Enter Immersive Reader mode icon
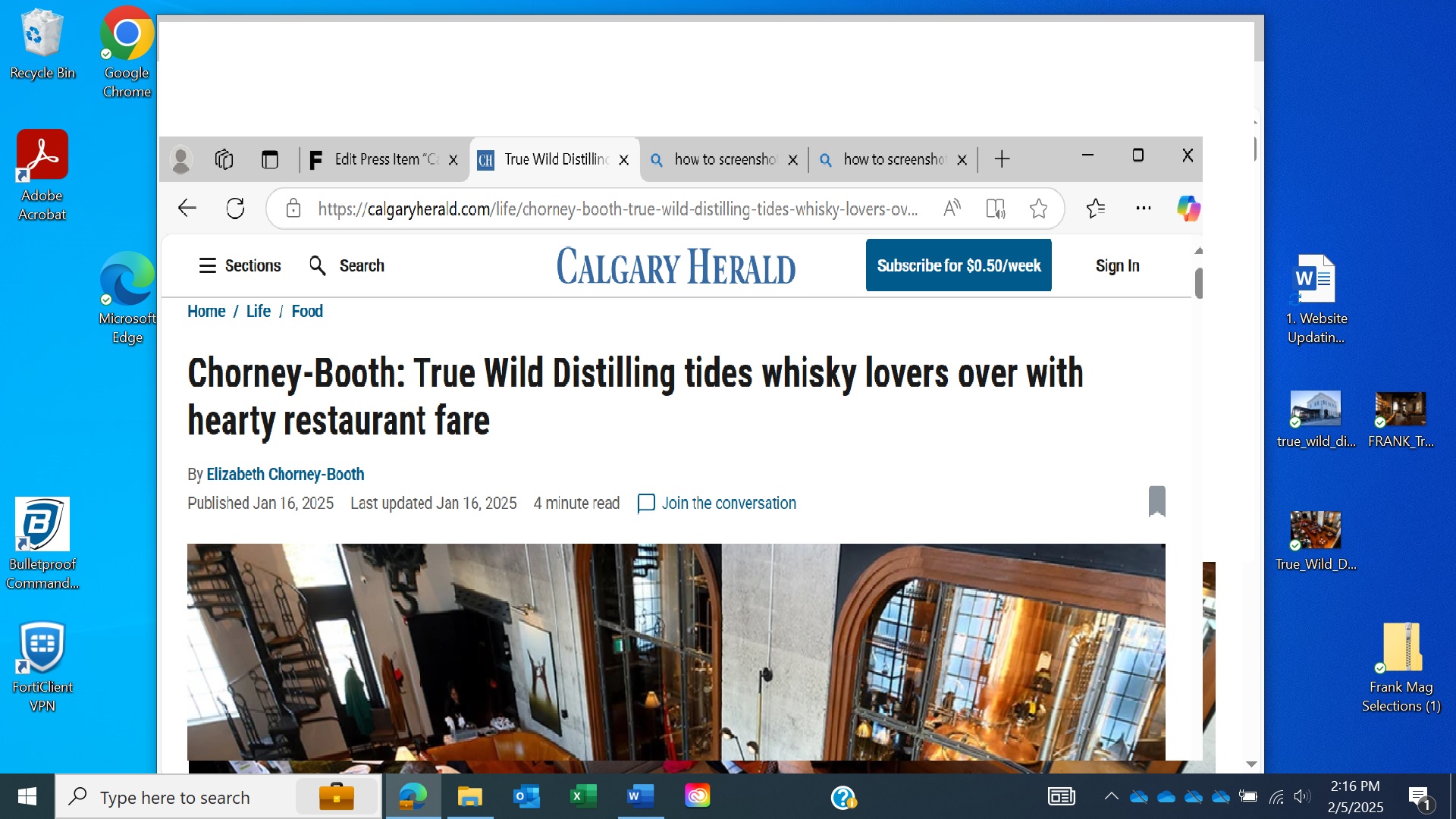This screenshot has height=819, width=1456. 995,209
